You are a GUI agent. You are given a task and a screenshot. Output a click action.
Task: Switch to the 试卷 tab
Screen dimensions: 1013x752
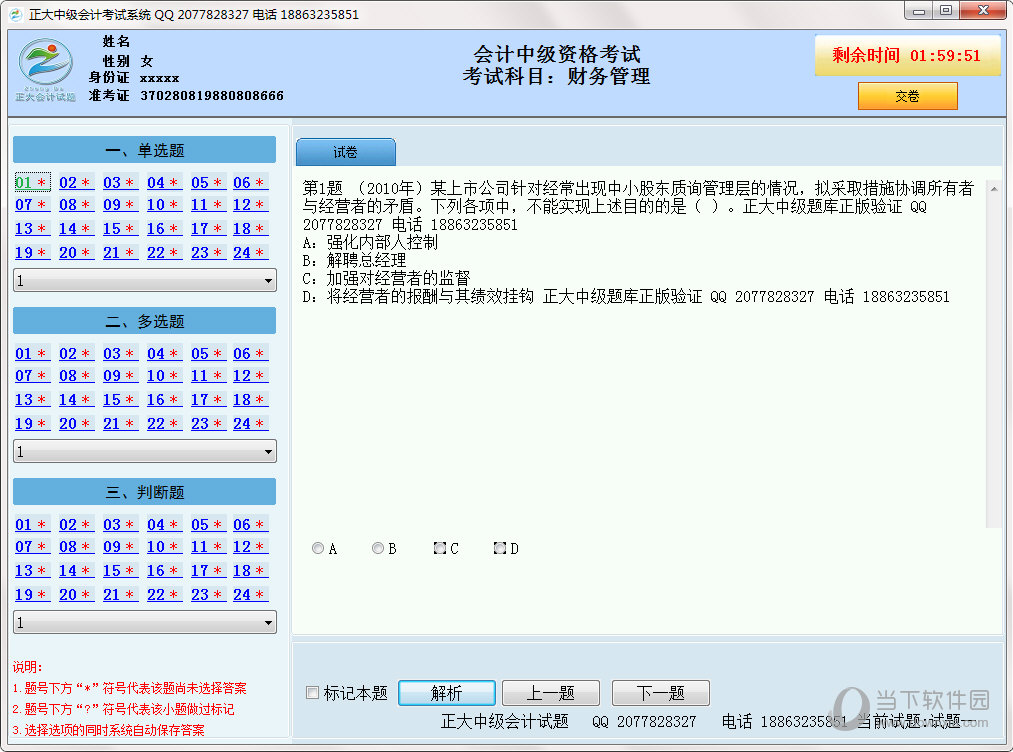pyautogui.click(x=346, y=152)
